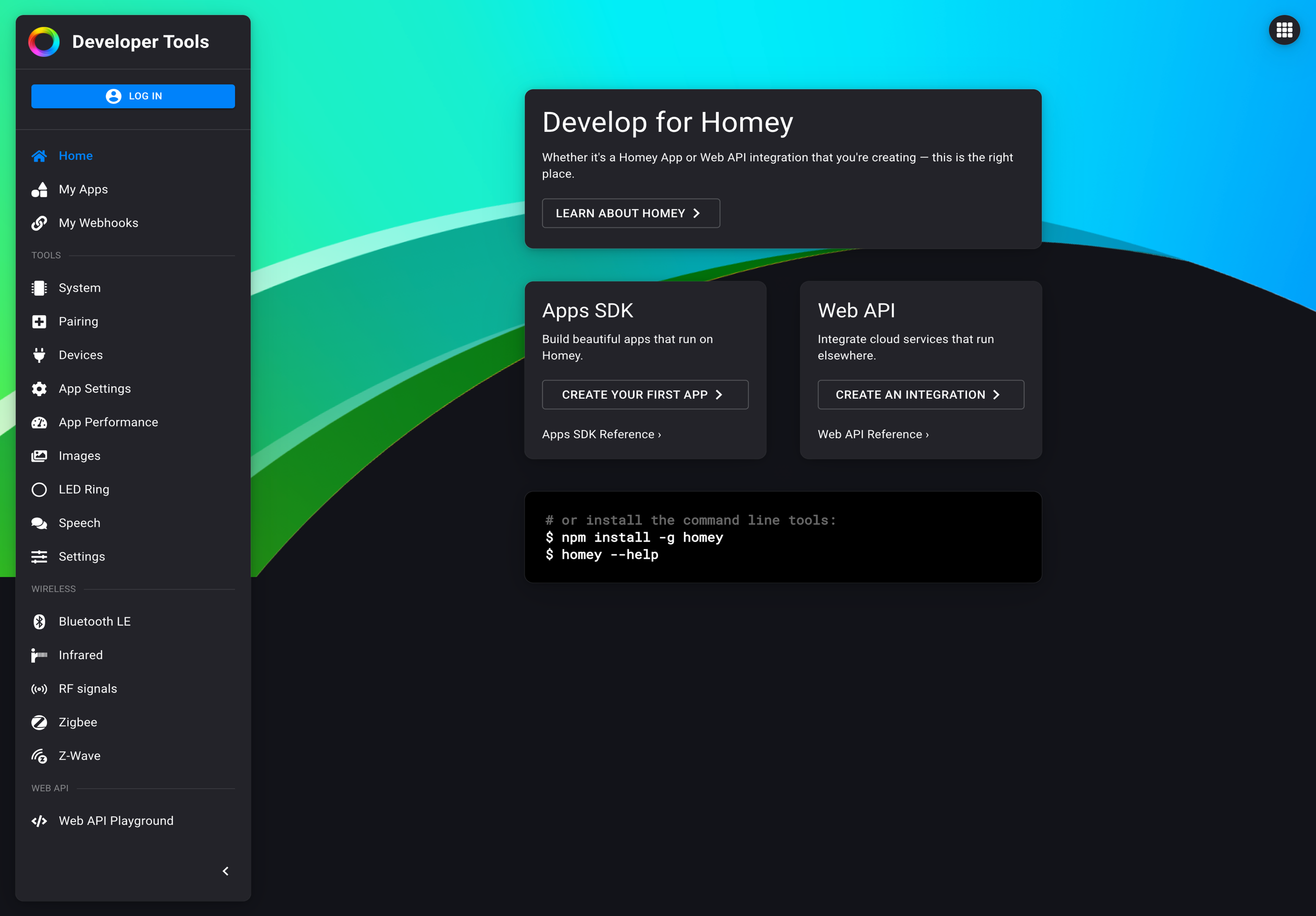This screenshot has width=1316, height=916.
Task: Click the arrow on Create An Integration
Action: 996,395
